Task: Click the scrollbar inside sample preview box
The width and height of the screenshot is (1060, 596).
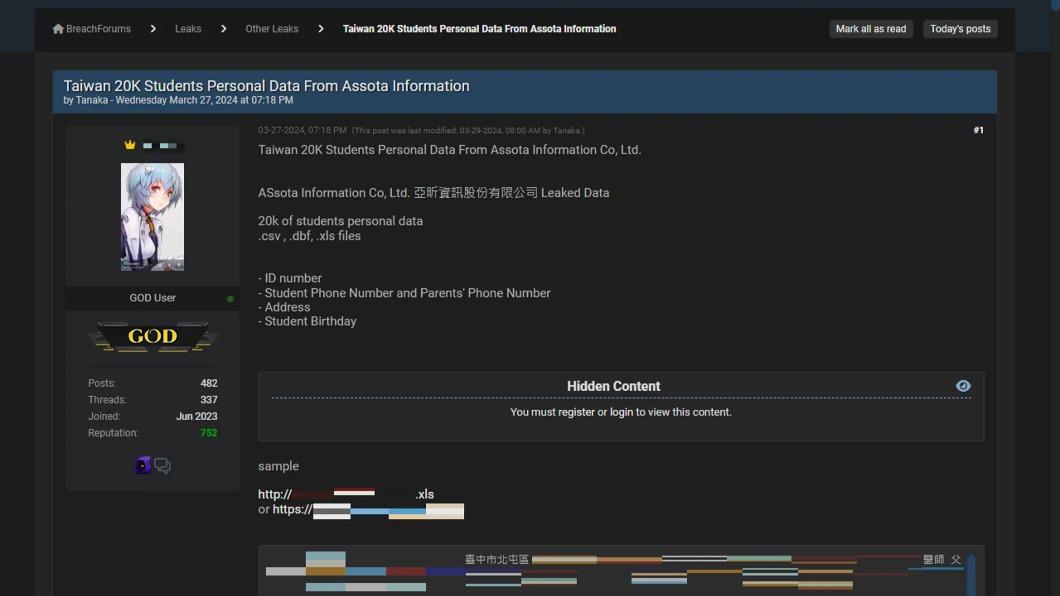Action: coord(971,575)
